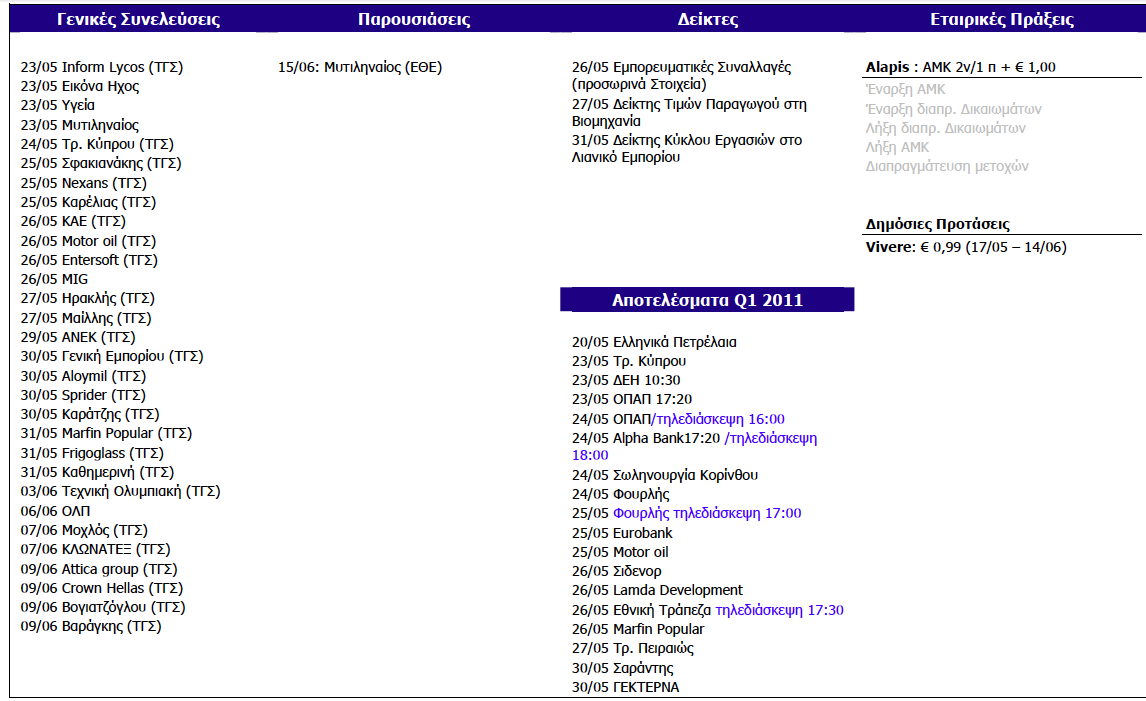Viewport: 1146px width, 701px height.
Task: Click the 25/05 Καρέλιας (ΤΓΣ) entry
Action: [88, 202]
